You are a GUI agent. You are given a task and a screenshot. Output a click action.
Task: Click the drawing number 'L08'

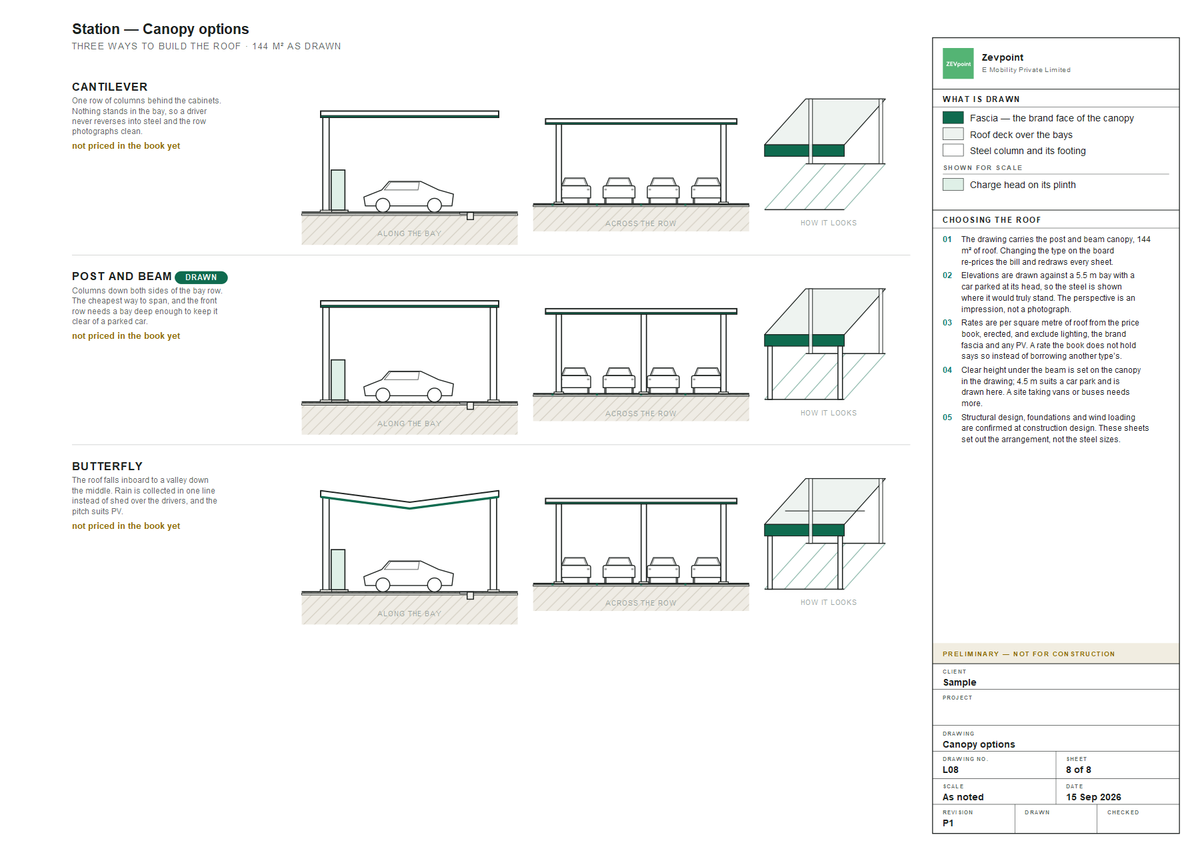click(x=951, y=771)
